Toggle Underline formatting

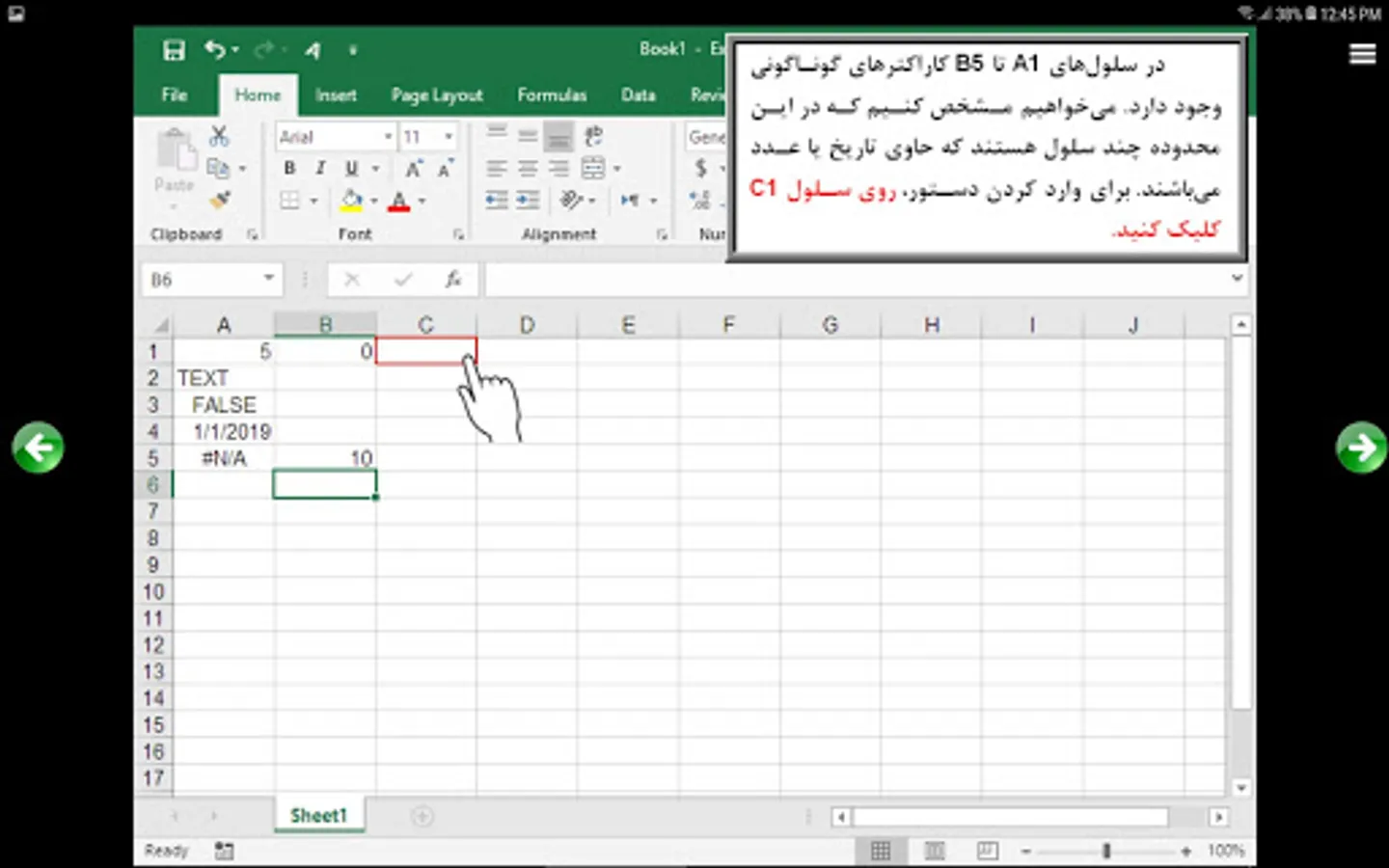tap(351, 169)
